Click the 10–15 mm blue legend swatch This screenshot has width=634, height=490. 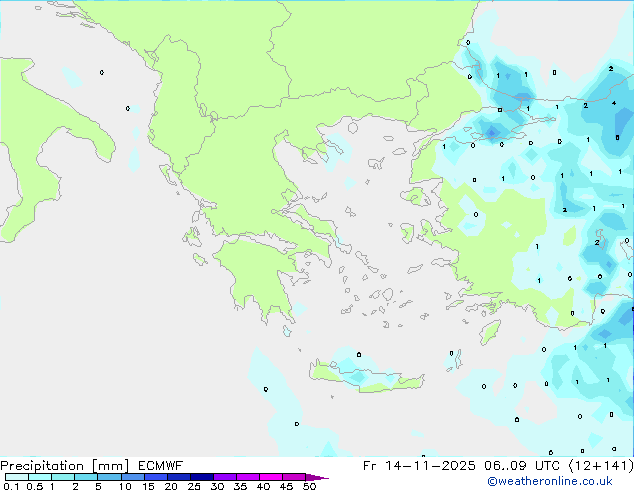click(x=132, y=477)
